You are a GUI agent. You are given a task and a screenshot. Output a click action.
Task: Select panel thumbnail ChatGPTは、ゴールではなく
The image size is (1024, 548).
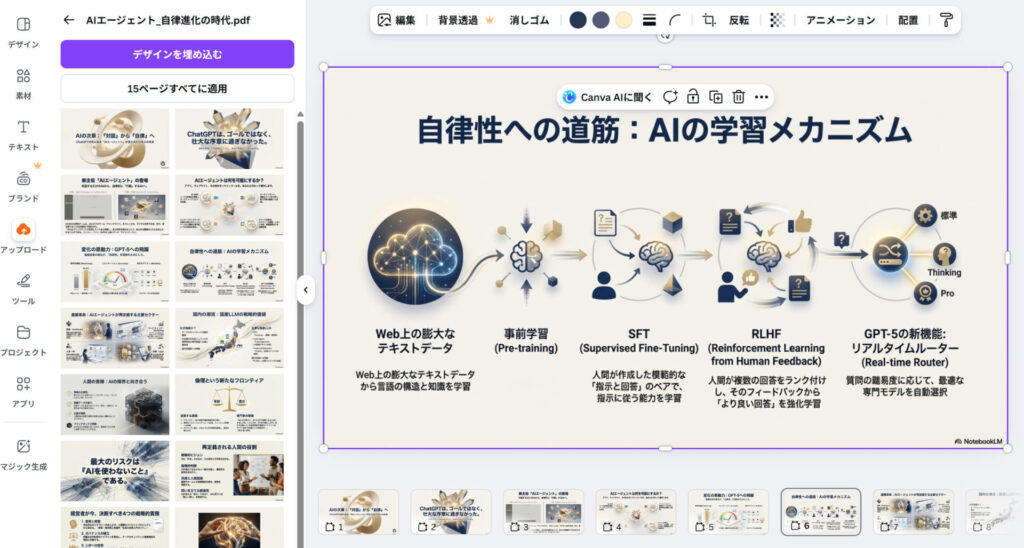(x=229, y=138)
